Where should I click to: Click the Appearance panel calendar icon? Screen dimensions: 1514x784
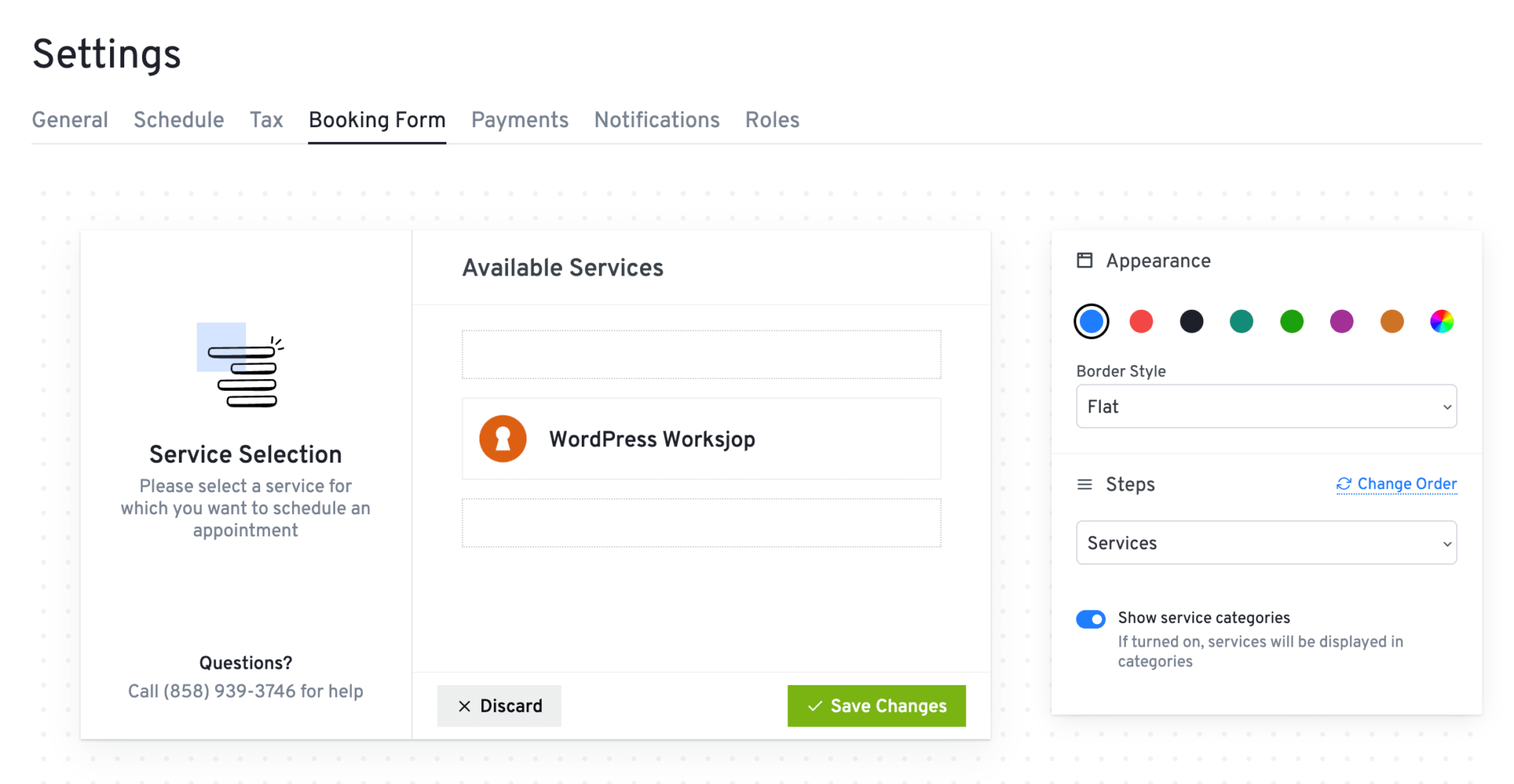1084,260
